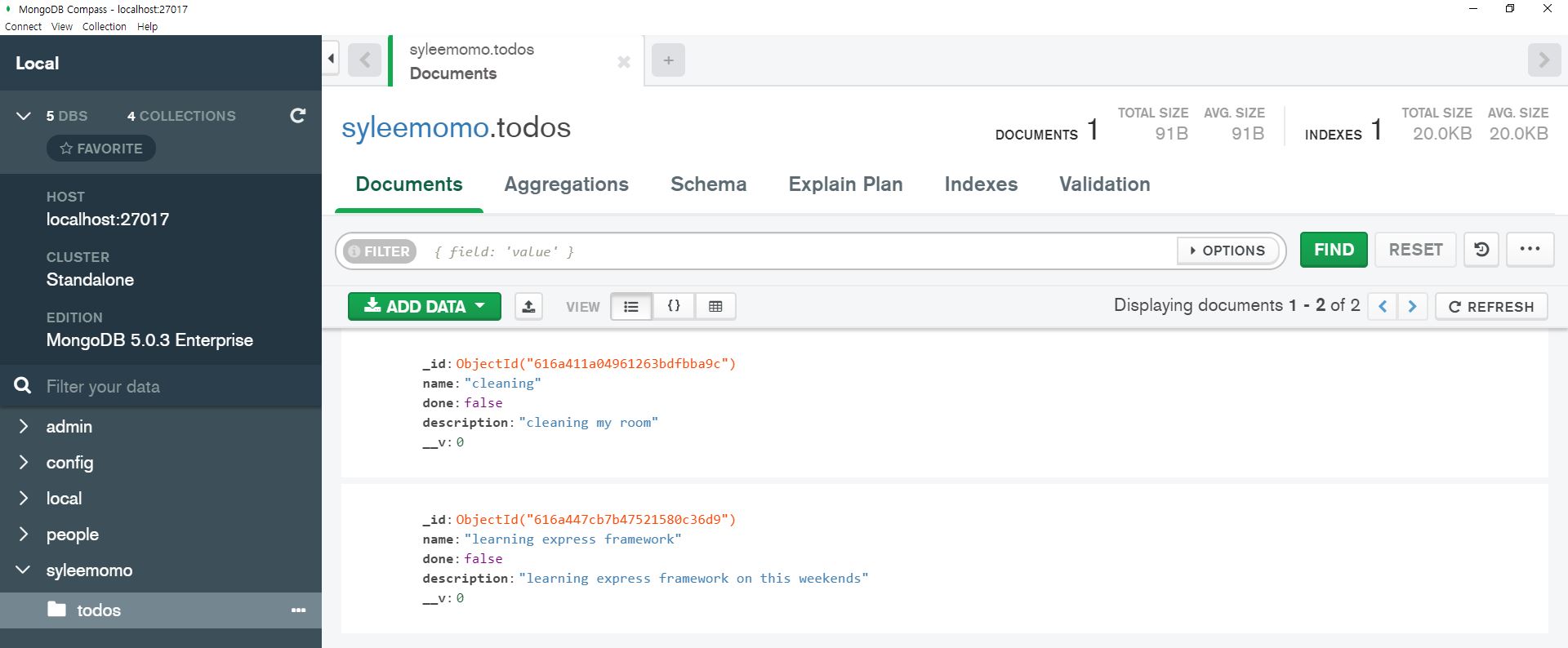Click localhost:27017 host value

tap(108, 220)
